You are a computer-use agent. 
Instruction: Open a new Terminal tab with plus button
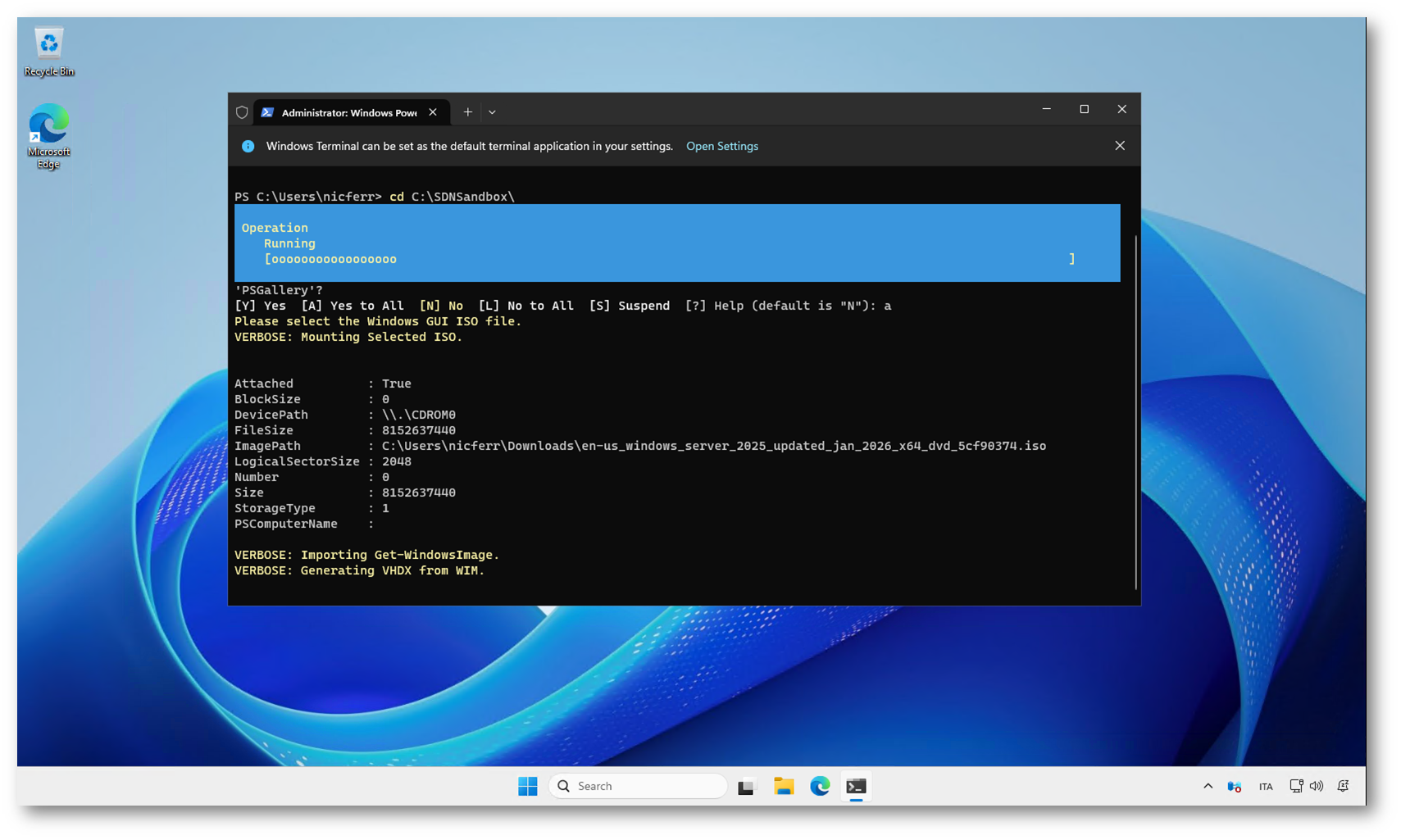click(x=467, y=112)
